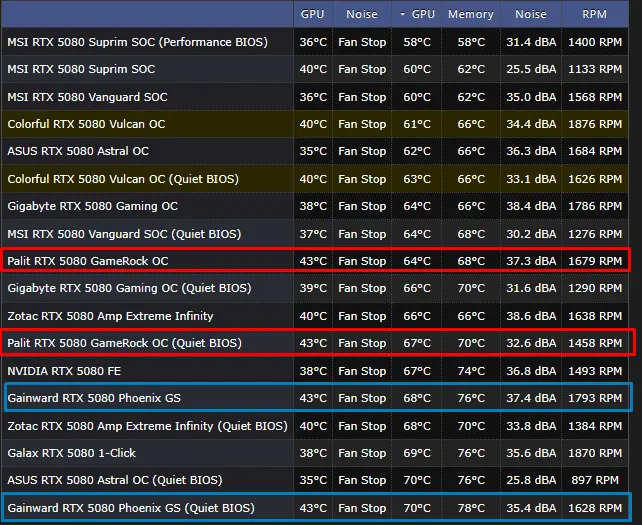Screen dimensions: 642x525
Task: Select Gainward RTX 5080 Phoenix GS (Quiet BIOS)
Action: [131, 508]
